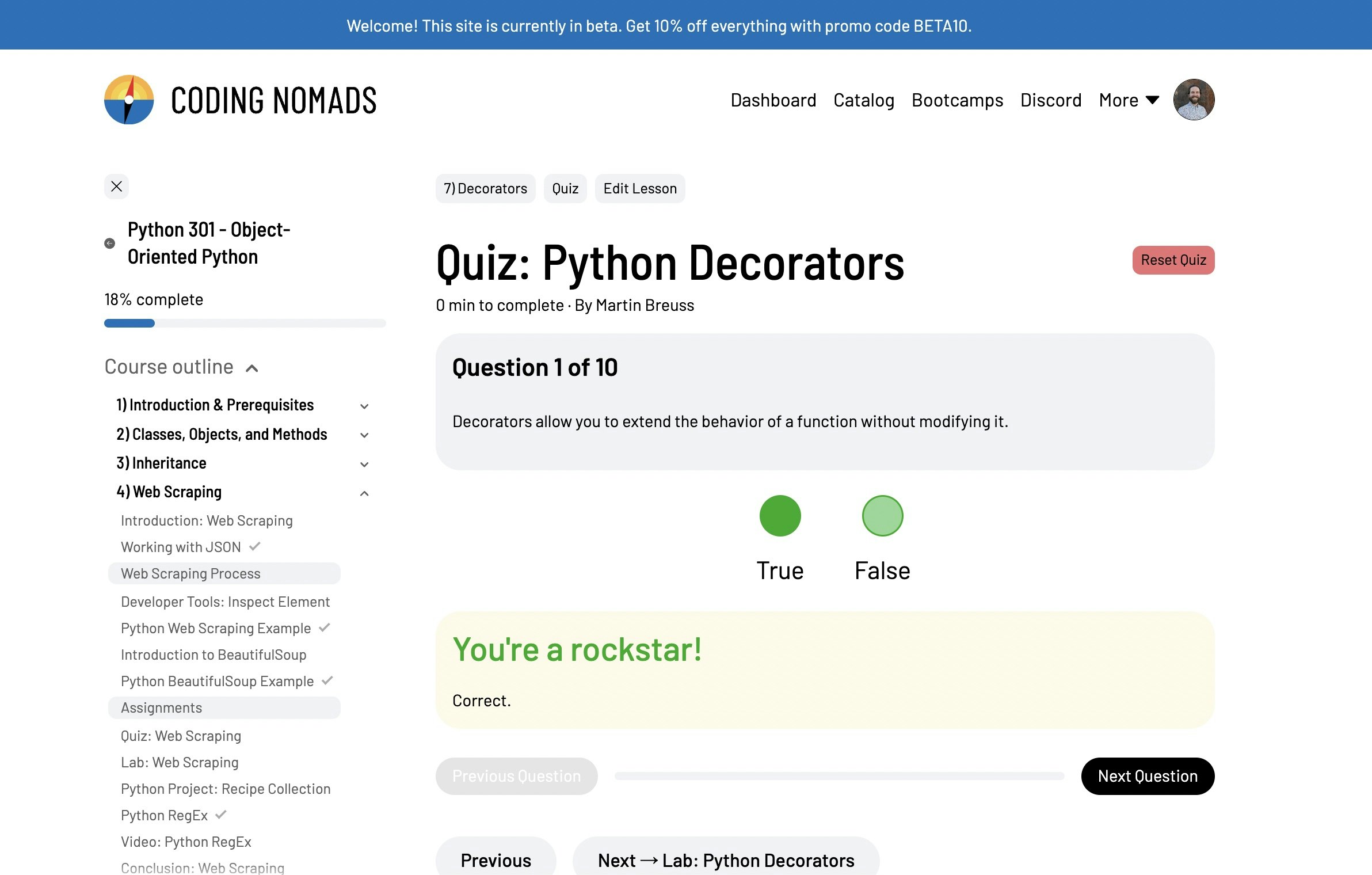Click checkmark beside Python Web Scraping Example
Screen dimensions: 1372x875
click(325, 627)
